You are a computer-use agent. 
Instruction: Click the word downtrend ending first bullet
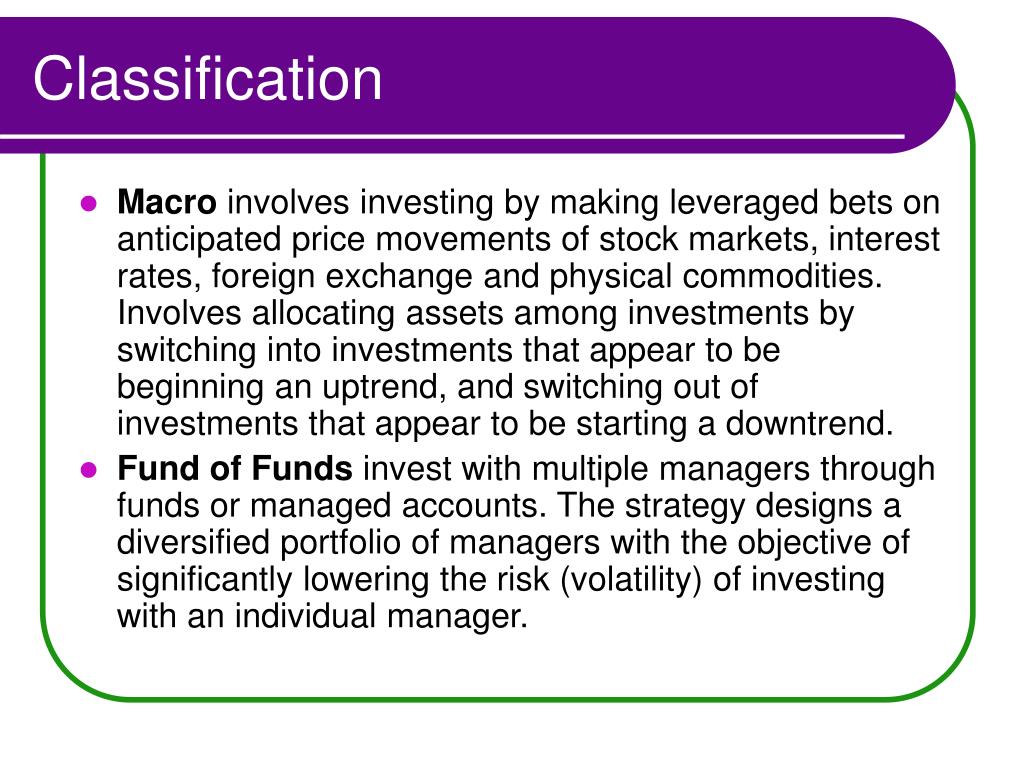coord(809,423)
